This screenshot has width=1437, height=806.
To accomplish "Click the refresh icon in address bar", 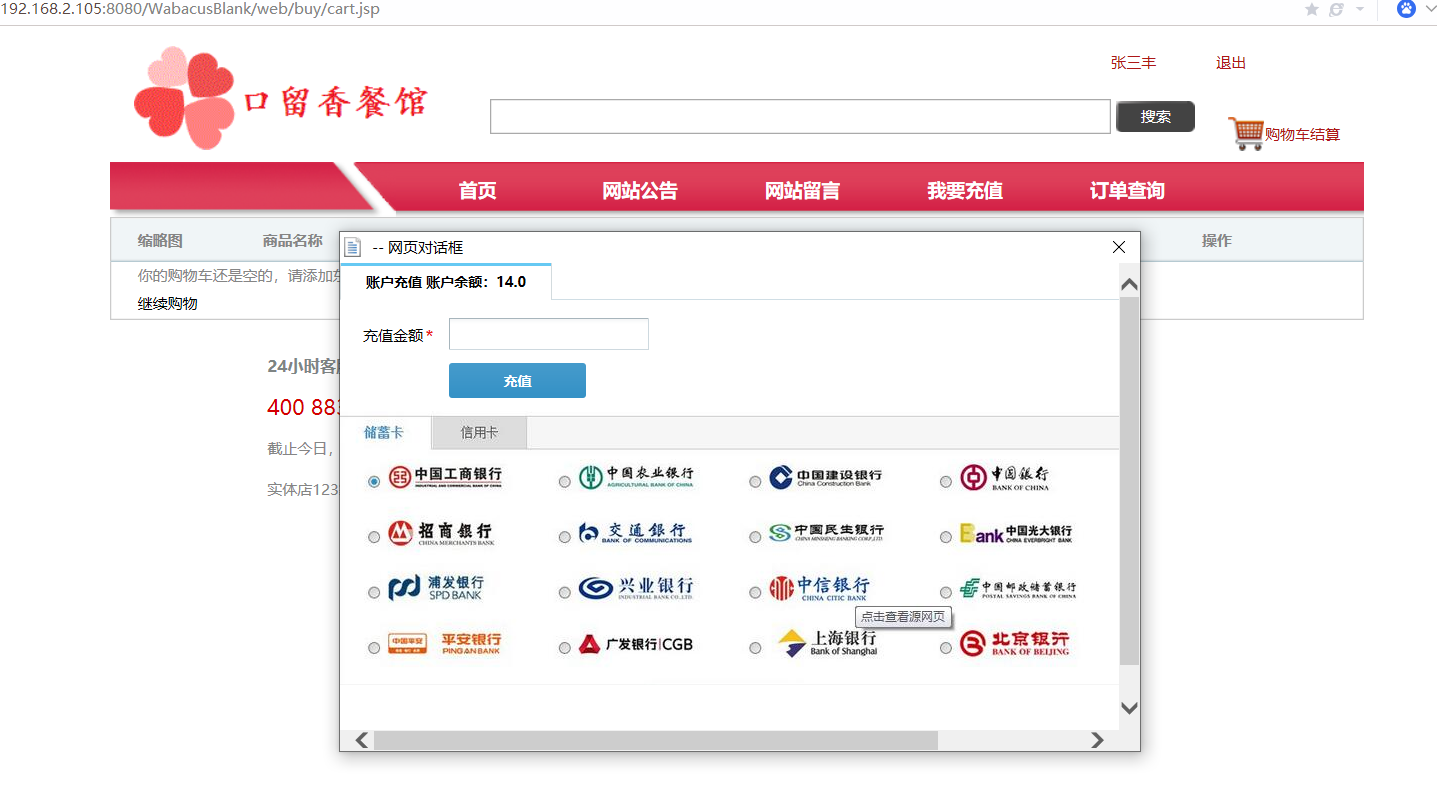I will pos(1337,9).
